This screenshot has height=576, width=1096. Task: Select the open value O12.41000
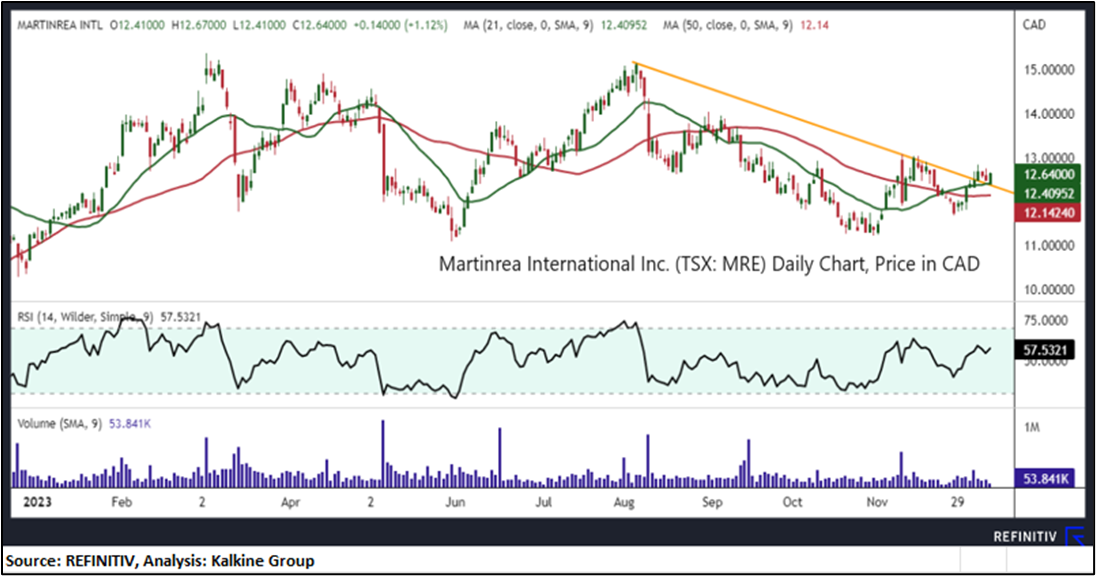click(x=137, y=25)
